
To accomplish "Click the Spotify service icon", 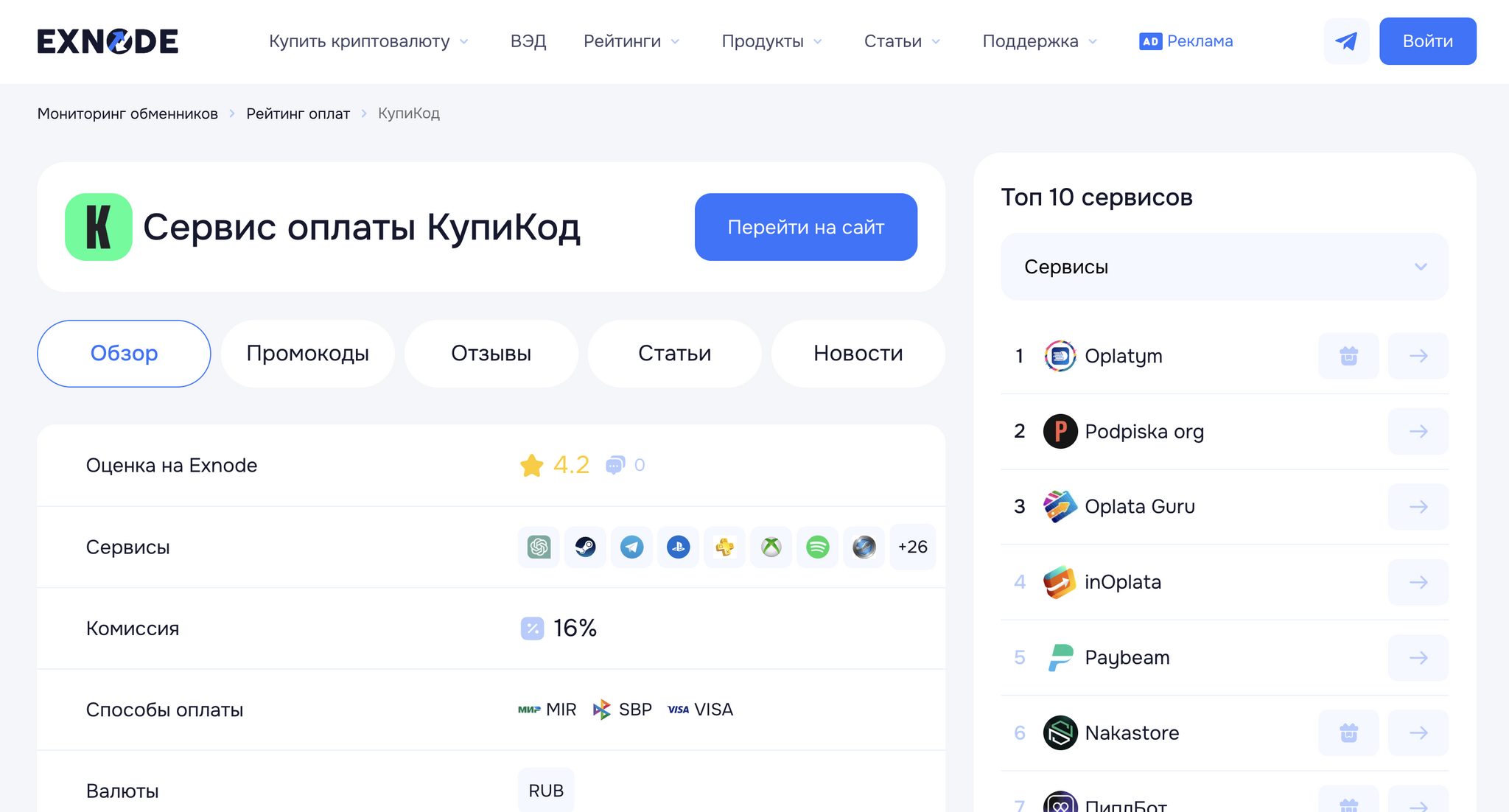I will [817, 547].
